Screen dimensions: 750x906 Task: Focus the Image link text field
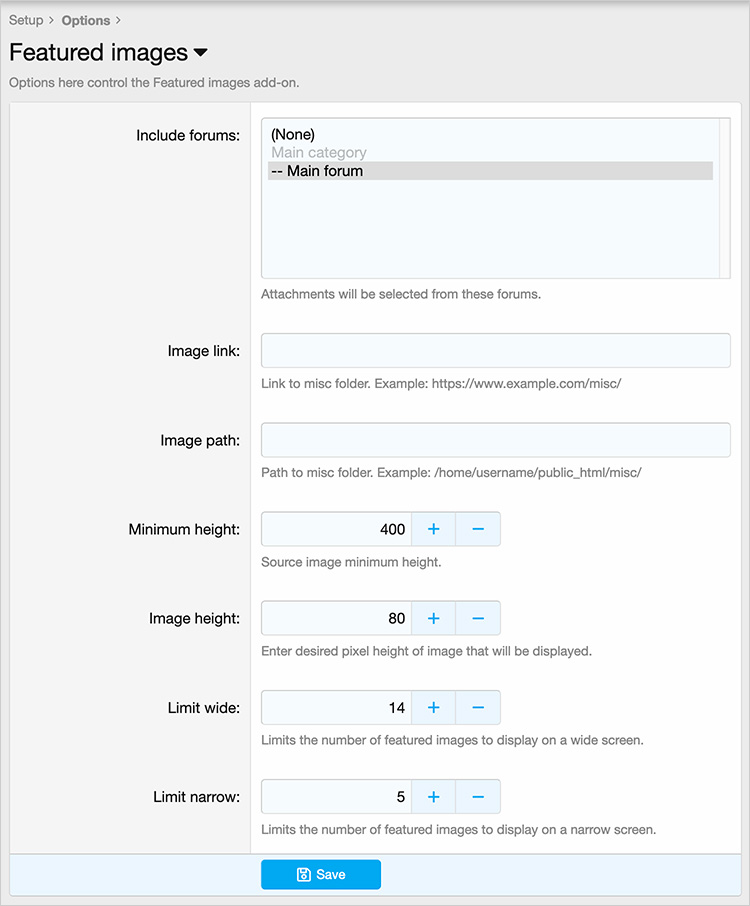pyautogui.click(x=495, y=351)
